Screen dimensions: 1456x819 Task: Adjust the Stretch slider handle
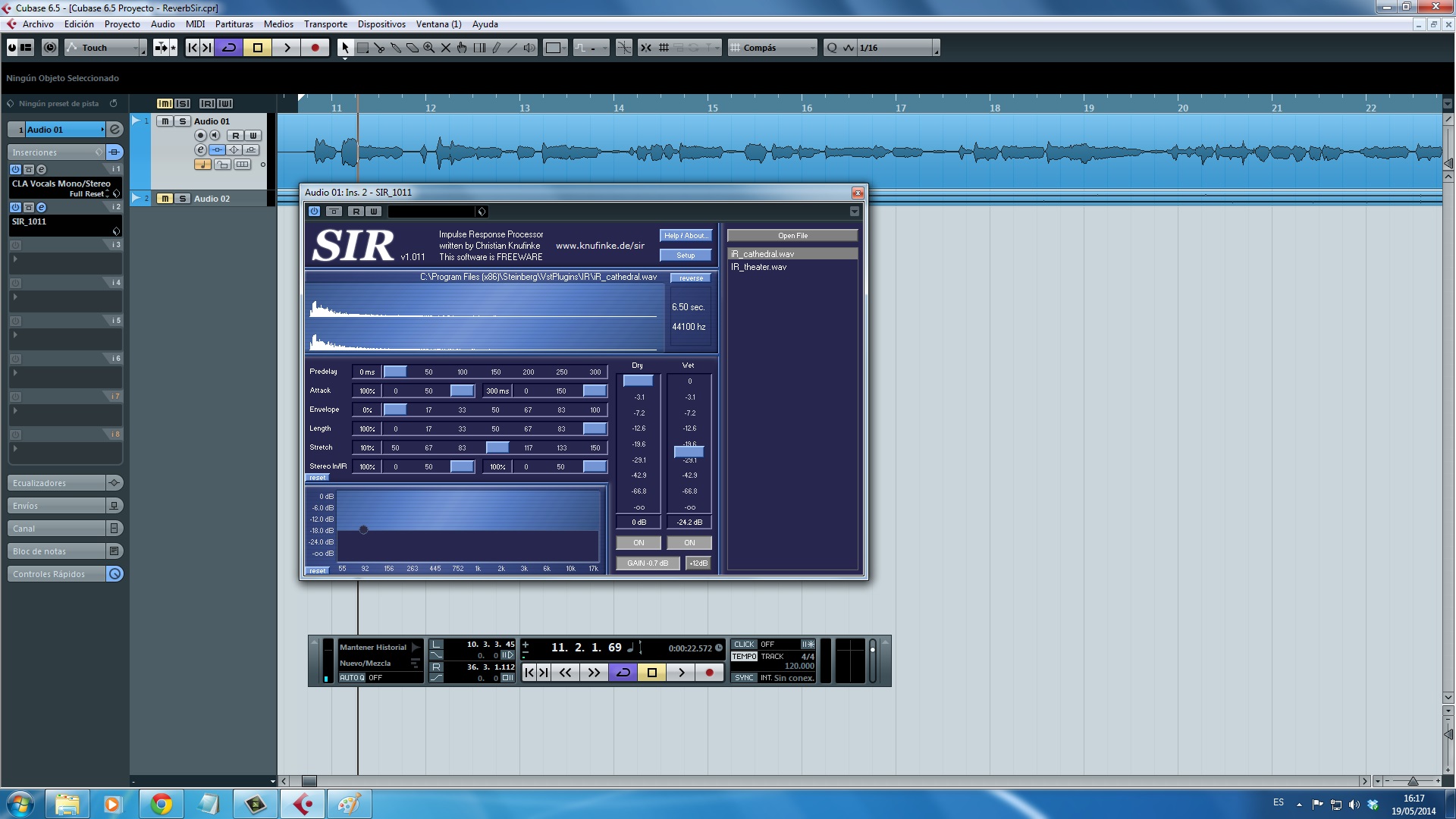click(x=497, y=447)
